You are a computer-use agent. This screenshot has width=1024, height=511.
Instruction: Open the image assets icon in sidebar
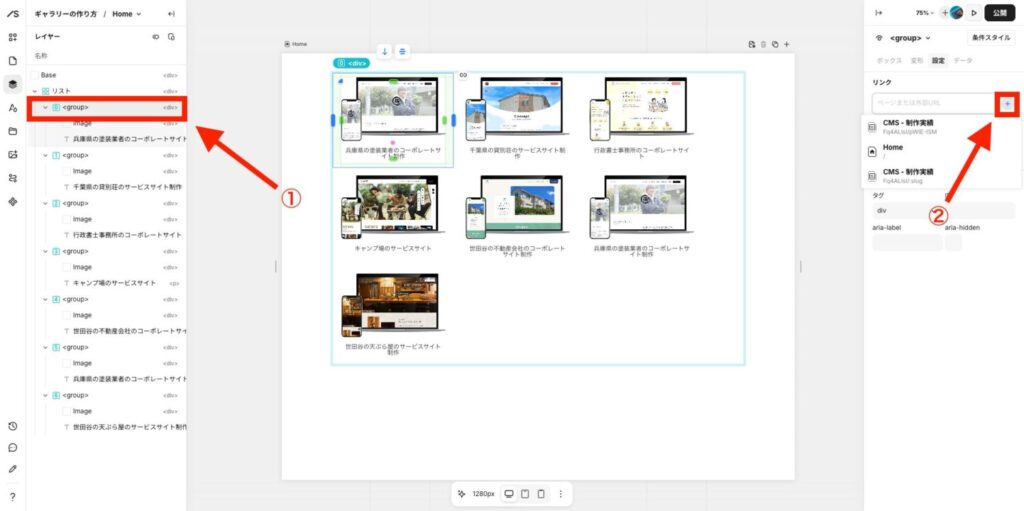point(12,154)
